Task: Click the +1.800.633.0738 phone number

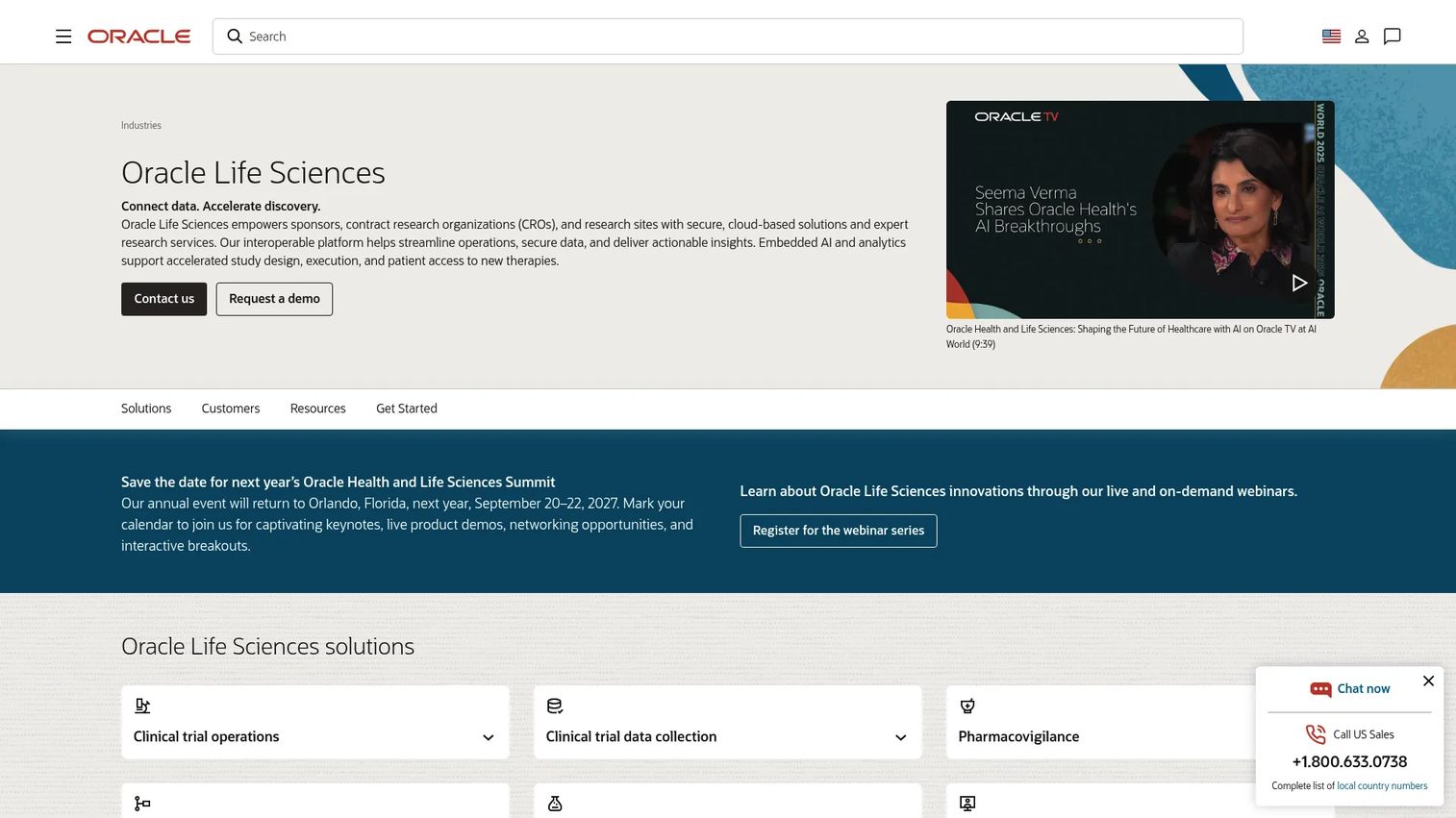Action: (1349, 761)
